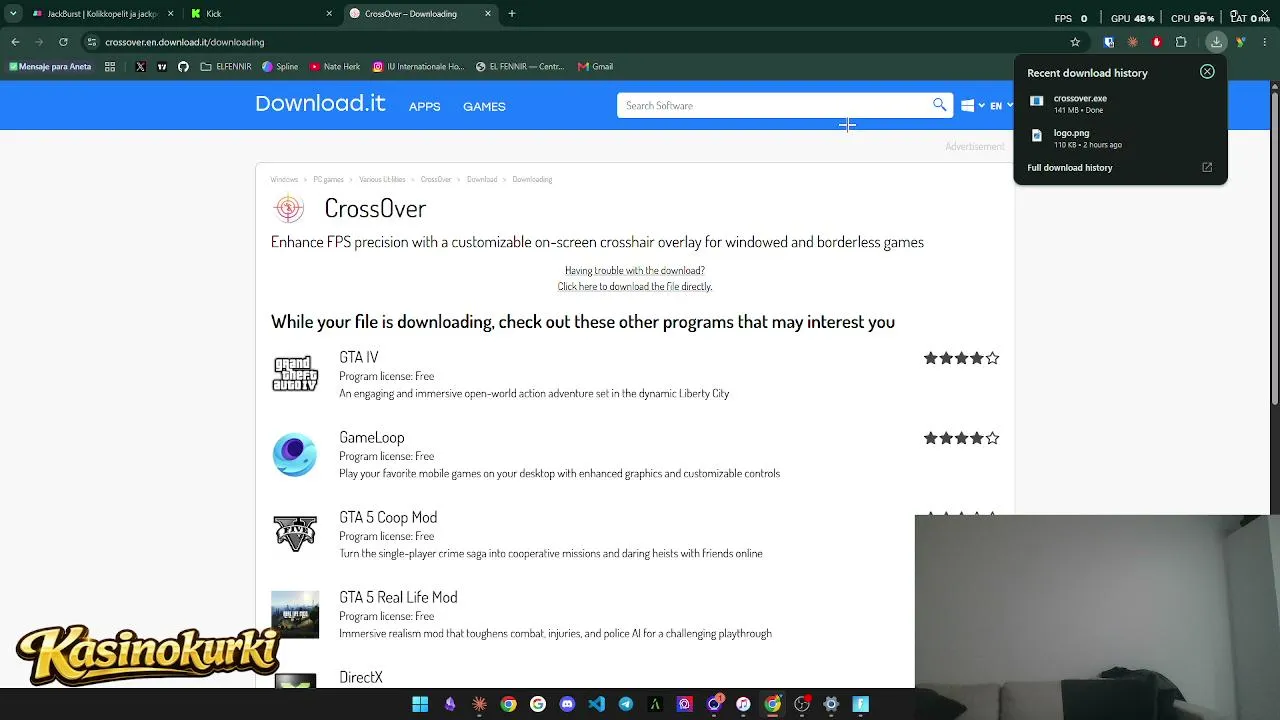Open site information icon in address bar
1280x720 pixels.
(x=92, y=42)
